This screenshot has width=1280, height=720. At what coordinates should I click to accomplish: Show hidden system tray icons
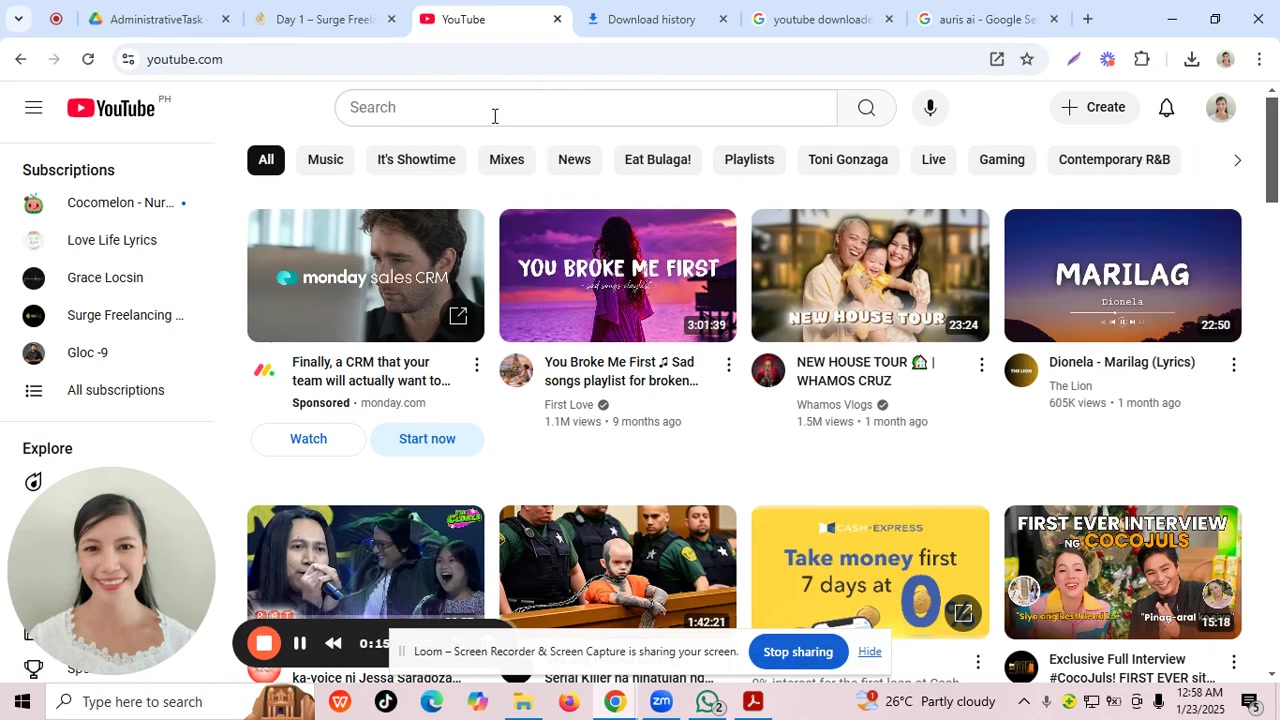tap(1023, 702)
